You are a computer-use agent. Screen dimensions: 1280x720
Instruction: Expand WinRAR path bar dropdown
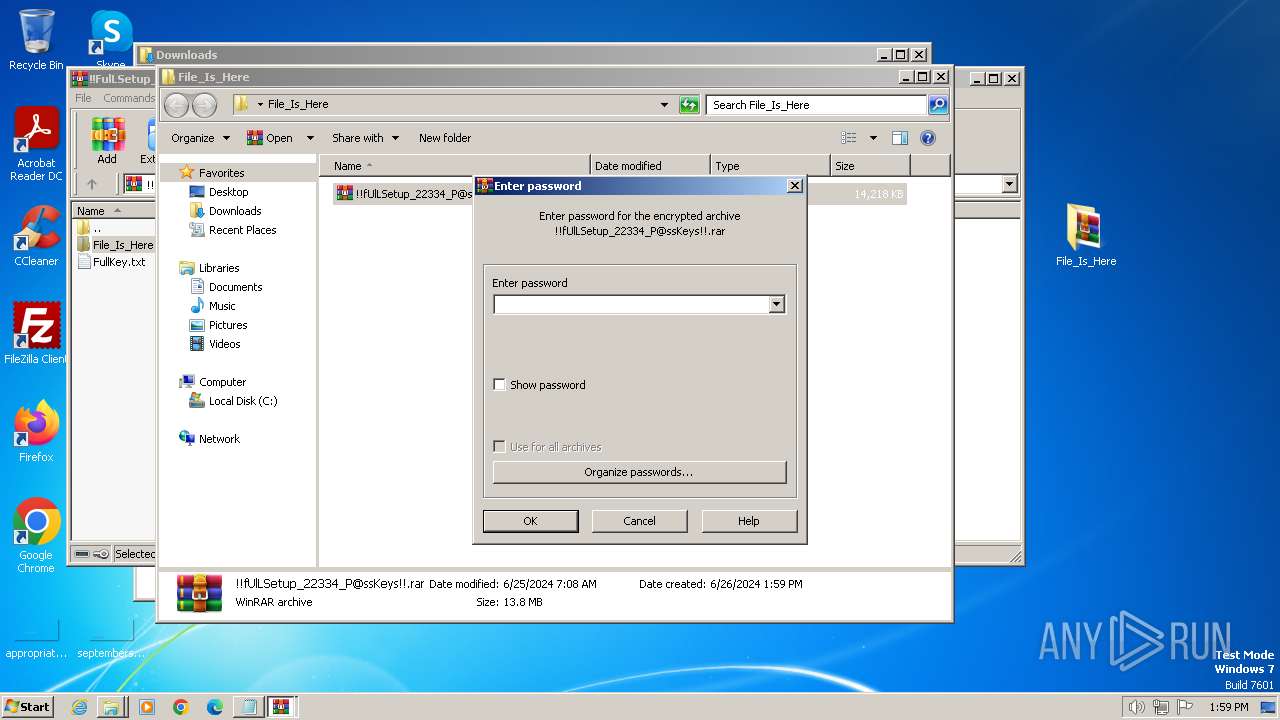click(1009, 184)
